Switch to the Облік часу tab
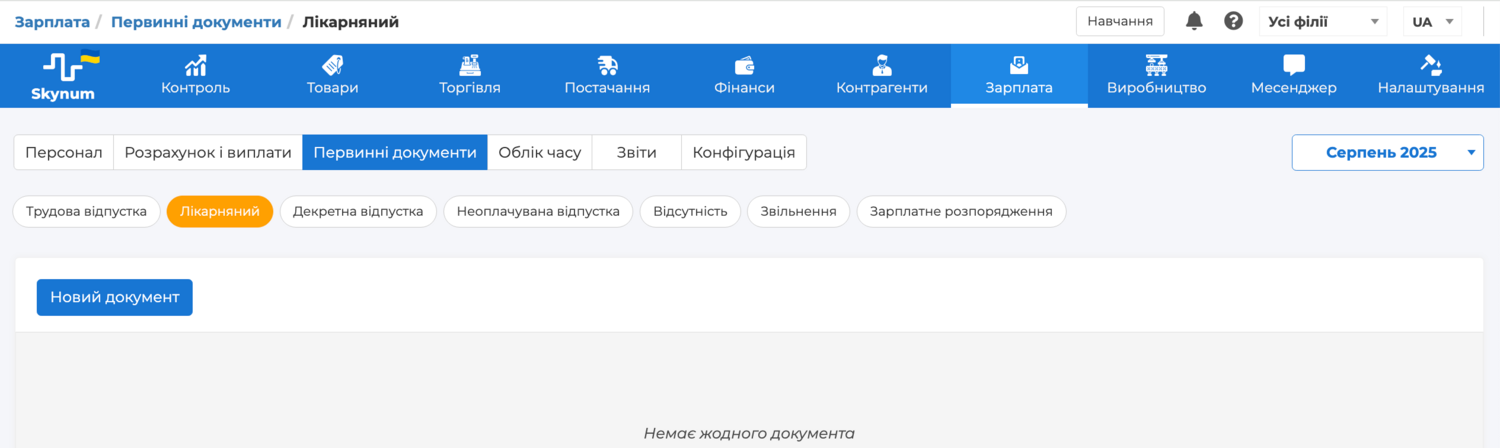Image resolution: width=1500 pixels, height=448 pixels. 539,153
